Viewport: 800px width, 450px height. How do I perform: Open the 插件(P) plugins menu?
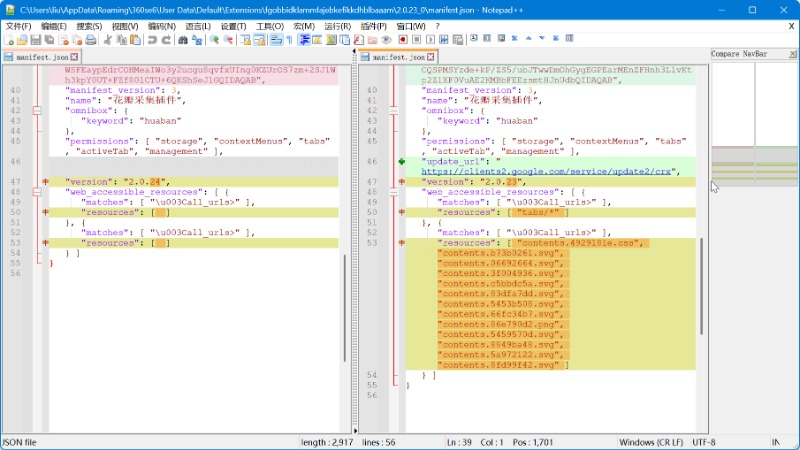click(x=374, y=26)
